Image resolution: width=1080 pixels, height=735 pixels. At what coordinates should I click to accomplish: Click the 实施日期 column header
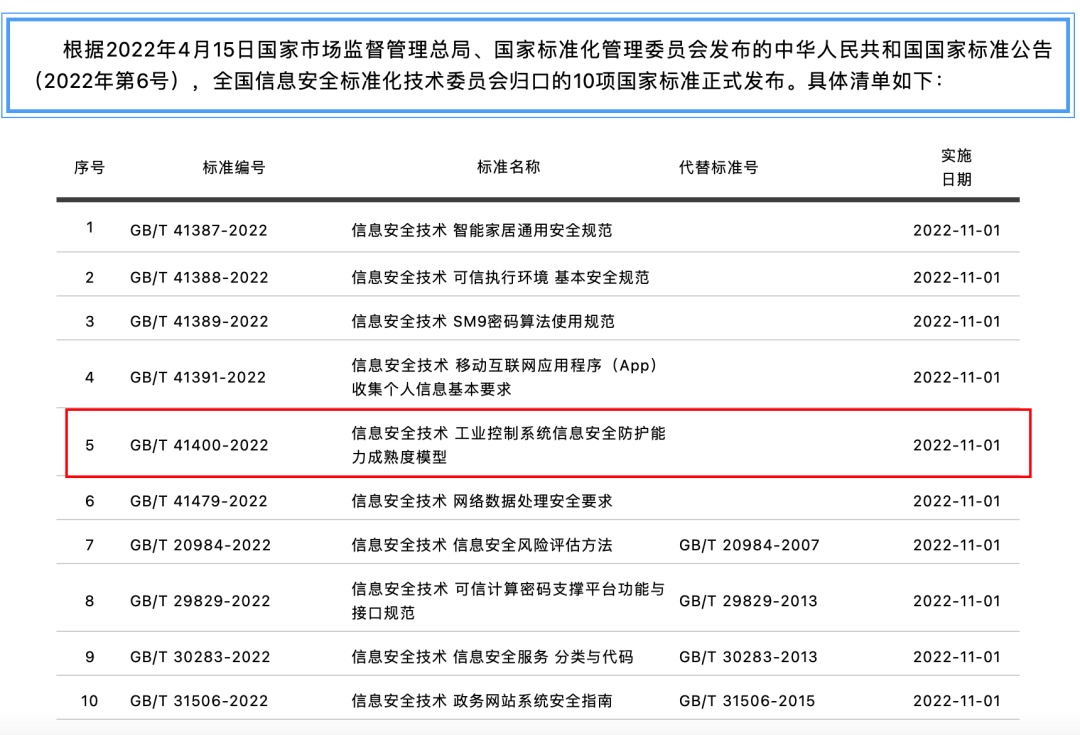(956, 167)
